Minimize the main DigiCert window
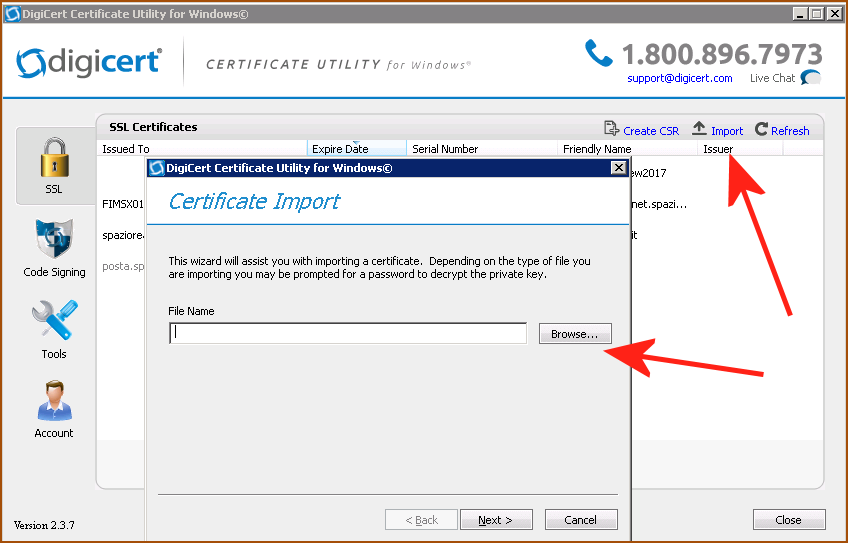 click(800, 14)
